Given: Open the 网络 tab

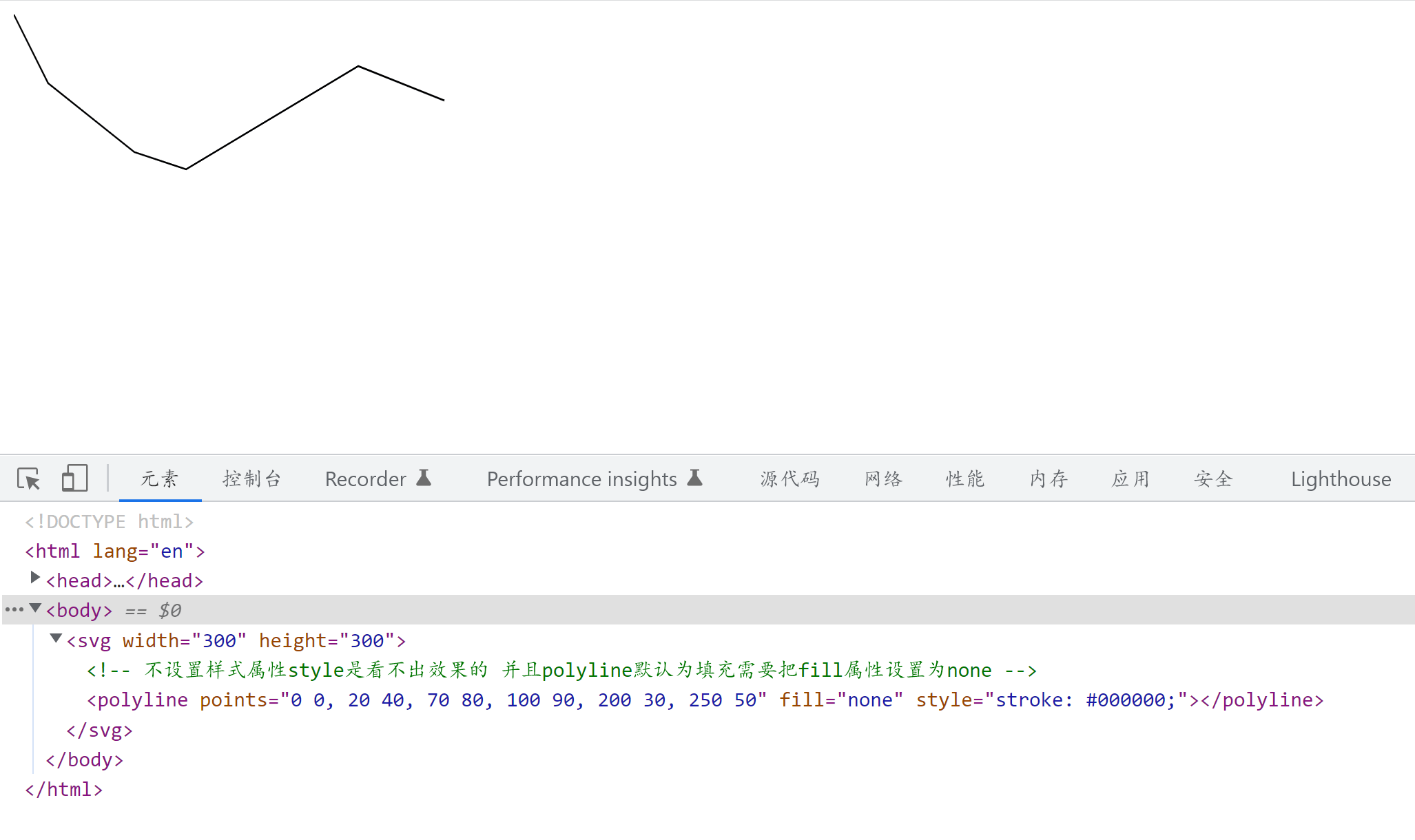Looking at the screenshot, I should pyautogui.click(x=884, y=479).
